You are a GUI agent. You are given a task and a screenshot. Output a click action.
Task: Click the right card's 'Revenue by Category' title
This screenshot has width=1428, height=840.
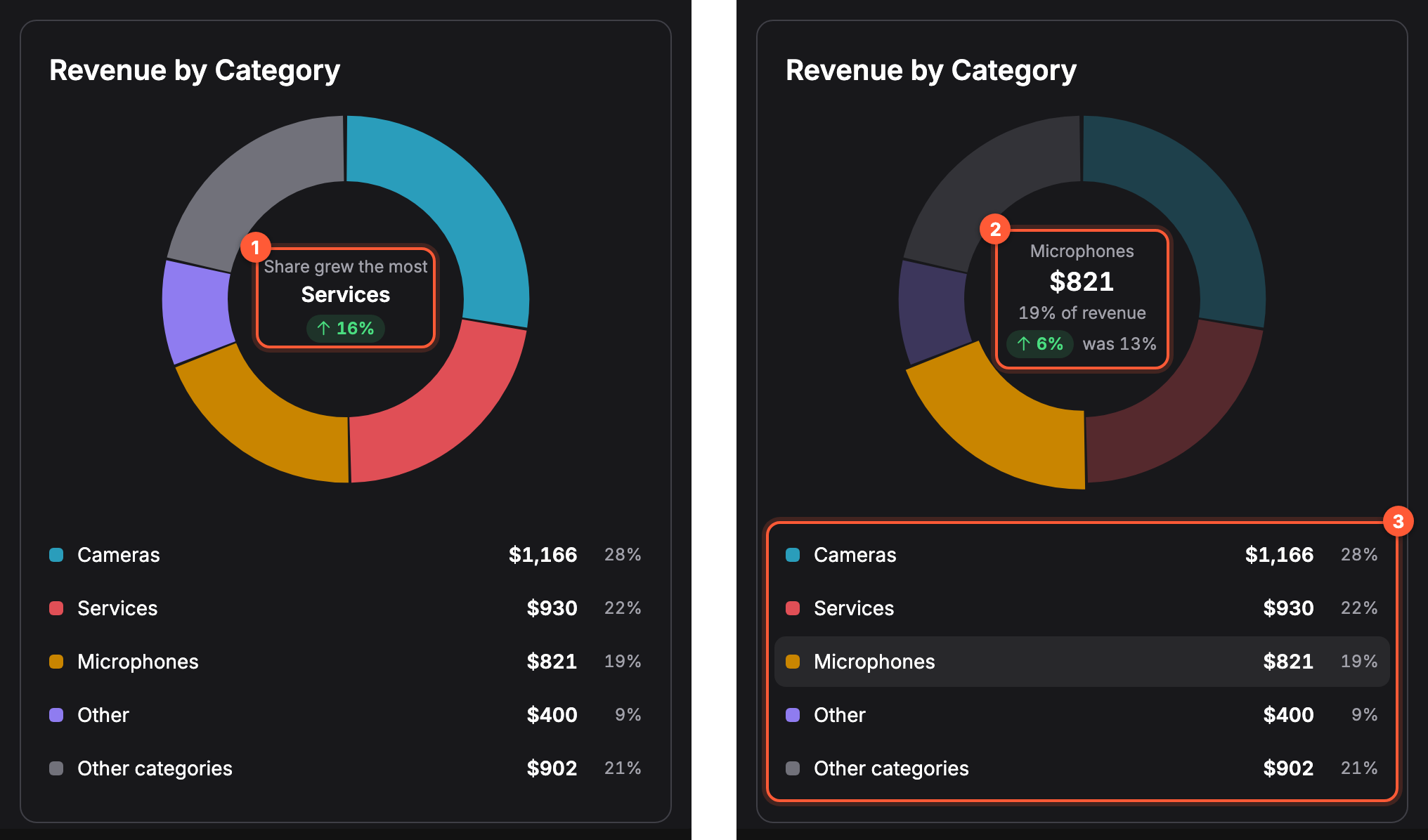click(x=931, y=71)
